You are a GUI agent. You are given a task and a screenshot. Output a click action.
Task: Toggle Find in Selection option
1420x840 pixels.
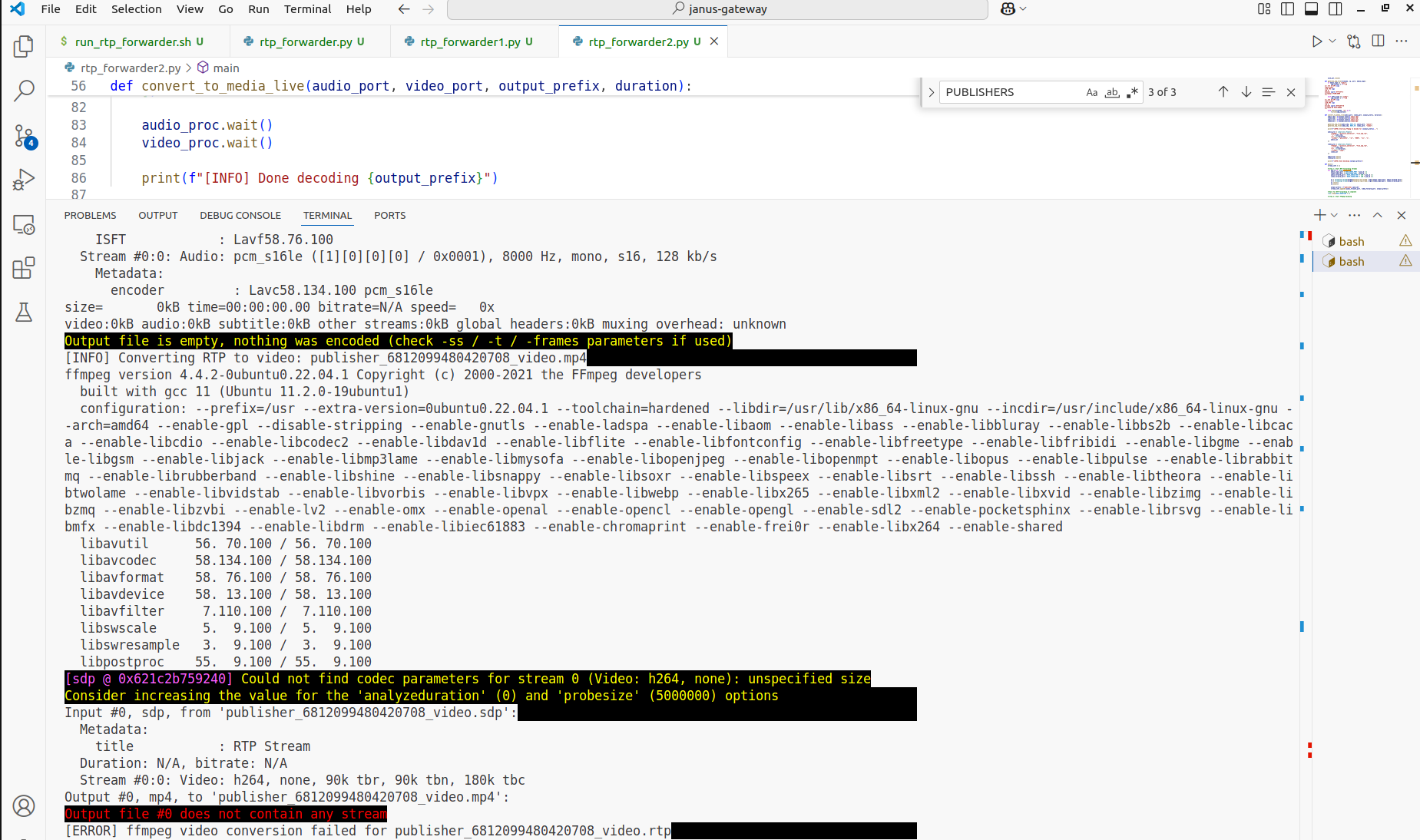point(1269,92)
